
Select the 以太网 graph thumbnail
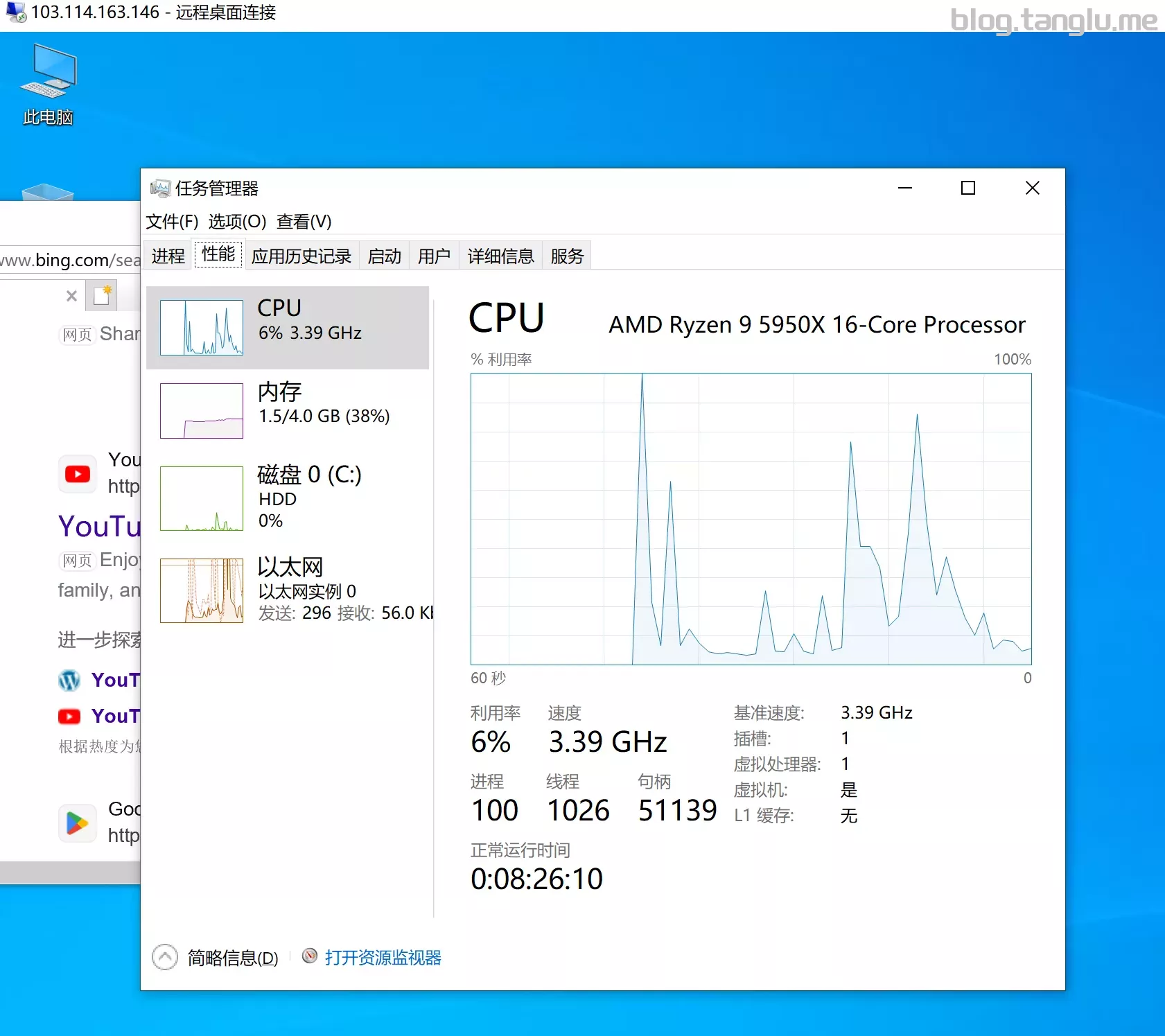coord(202,590)
